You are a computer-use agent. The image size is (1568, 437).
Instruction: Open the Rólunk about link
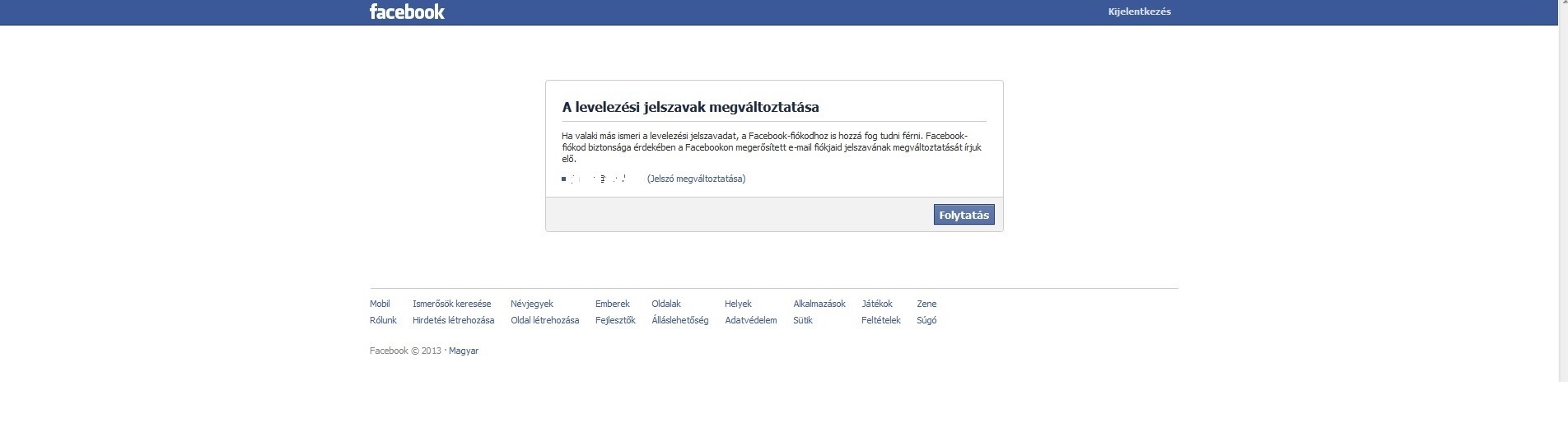(383, 320)
